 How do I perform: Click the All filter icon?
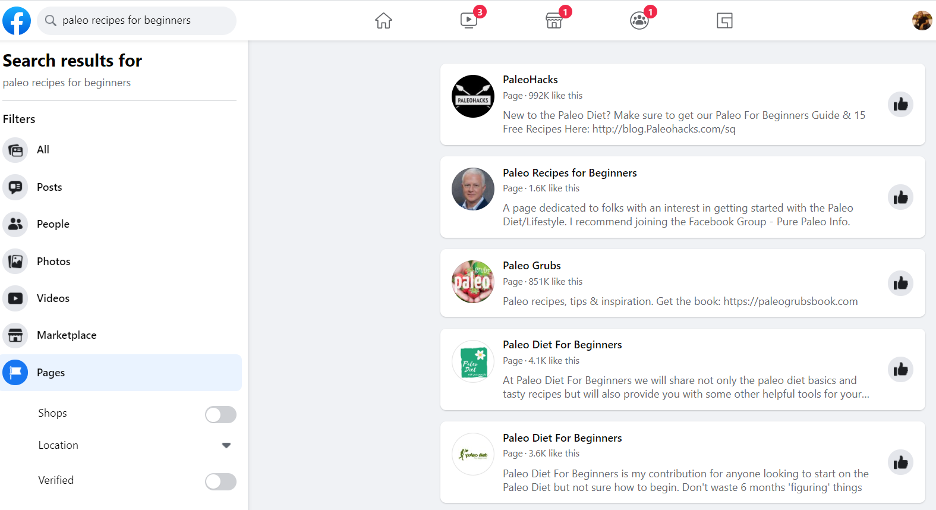tap(16, 150)
